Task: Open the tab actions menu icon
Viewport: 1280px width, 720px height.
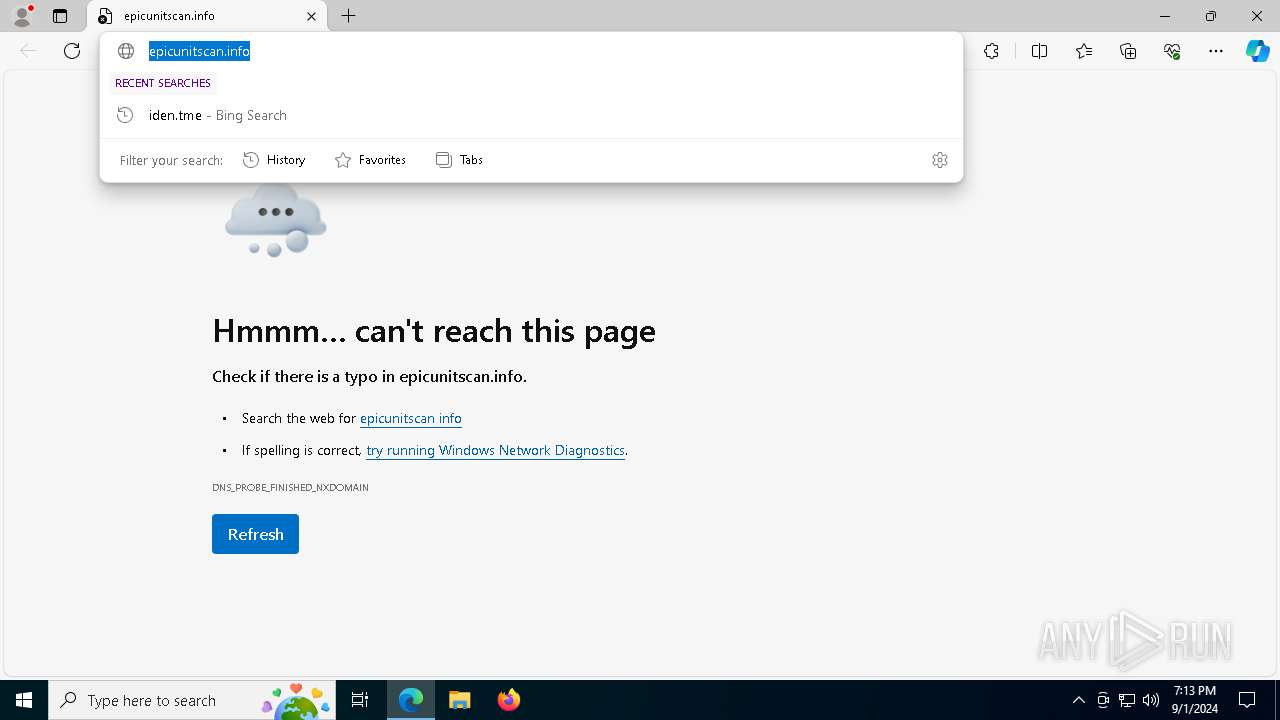Action: click(x=60, y=16)
